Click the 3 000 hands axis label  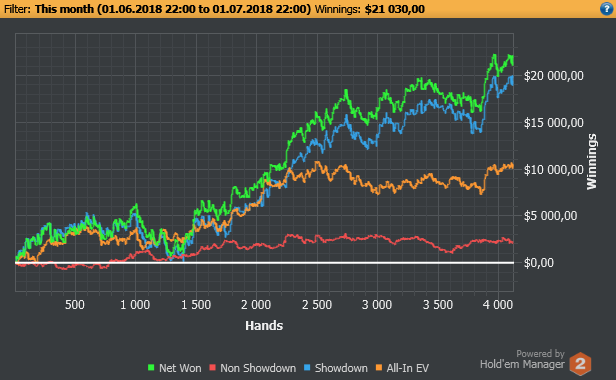pos(377,305)
